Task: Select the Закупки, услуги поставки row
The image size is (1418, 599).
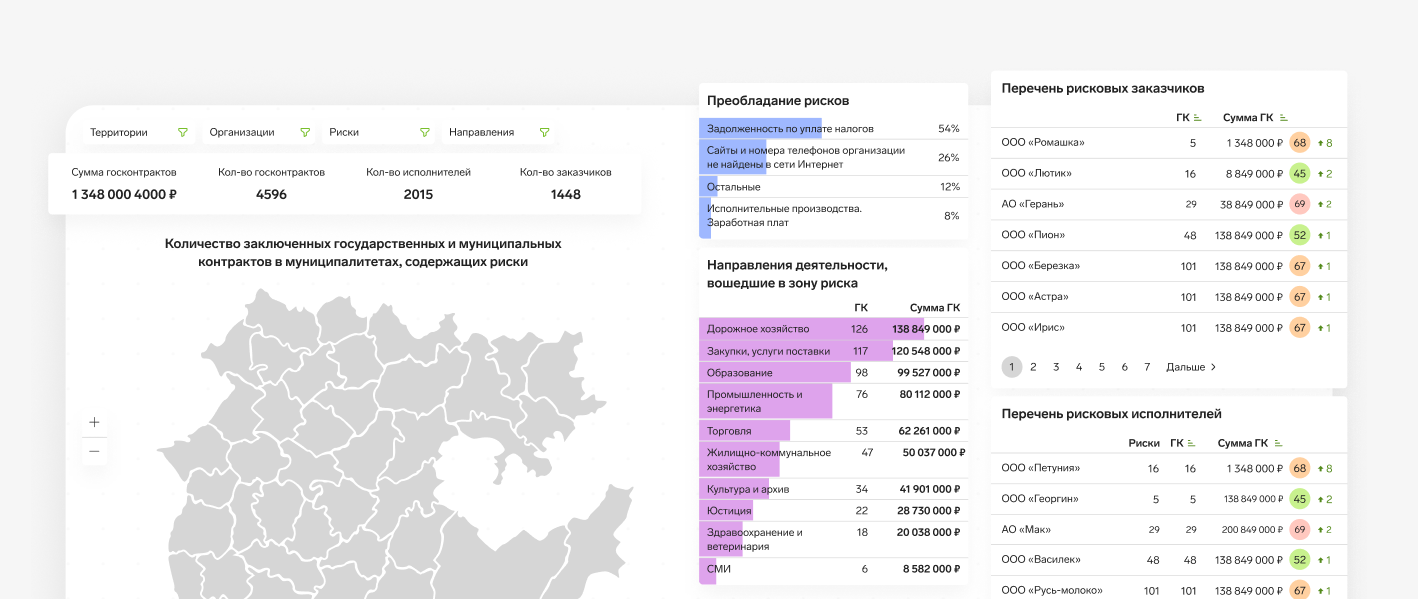Action: [833, 351]
